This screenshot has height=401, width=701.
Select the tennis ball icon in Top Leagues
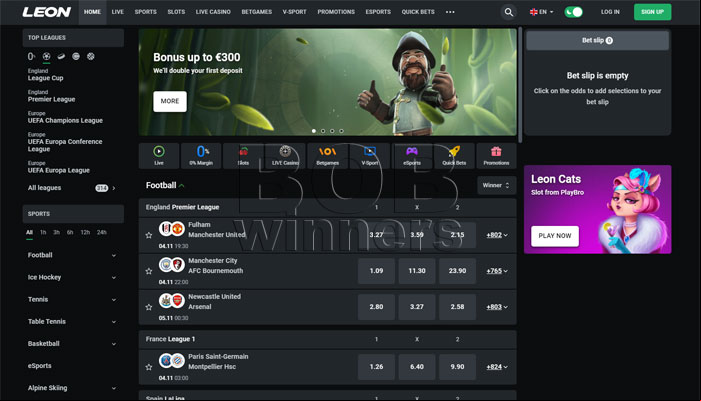coord(76,56)
